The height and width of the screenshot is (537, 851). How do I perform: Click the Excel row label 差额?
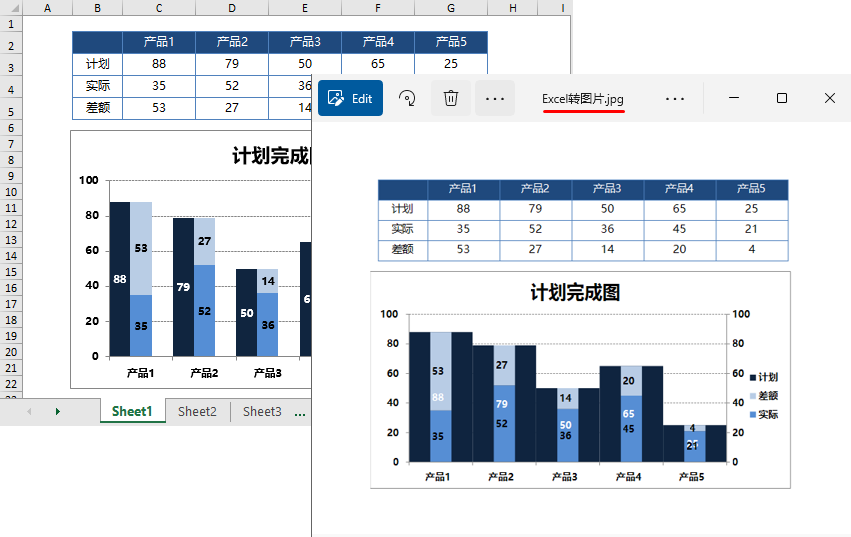[x=98, y=108]
